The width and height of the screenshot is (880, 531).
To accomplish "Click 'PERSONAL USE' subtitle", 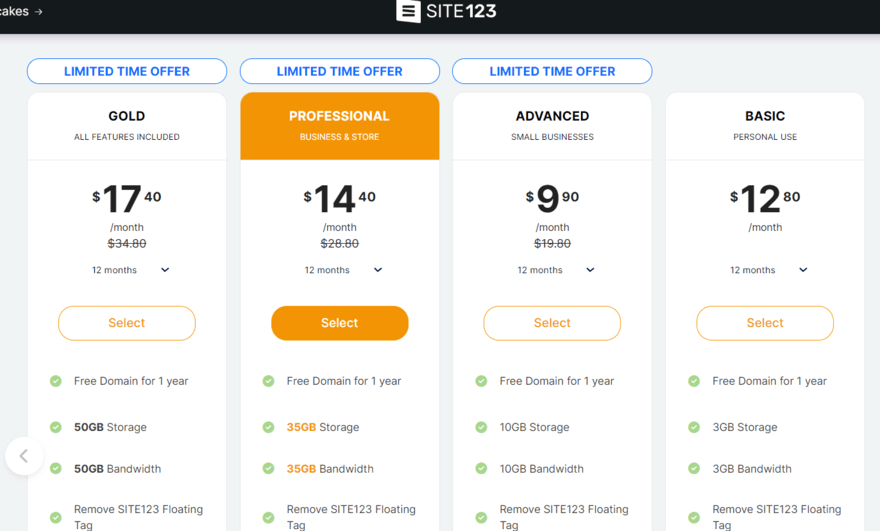I will tap(765, 137).
